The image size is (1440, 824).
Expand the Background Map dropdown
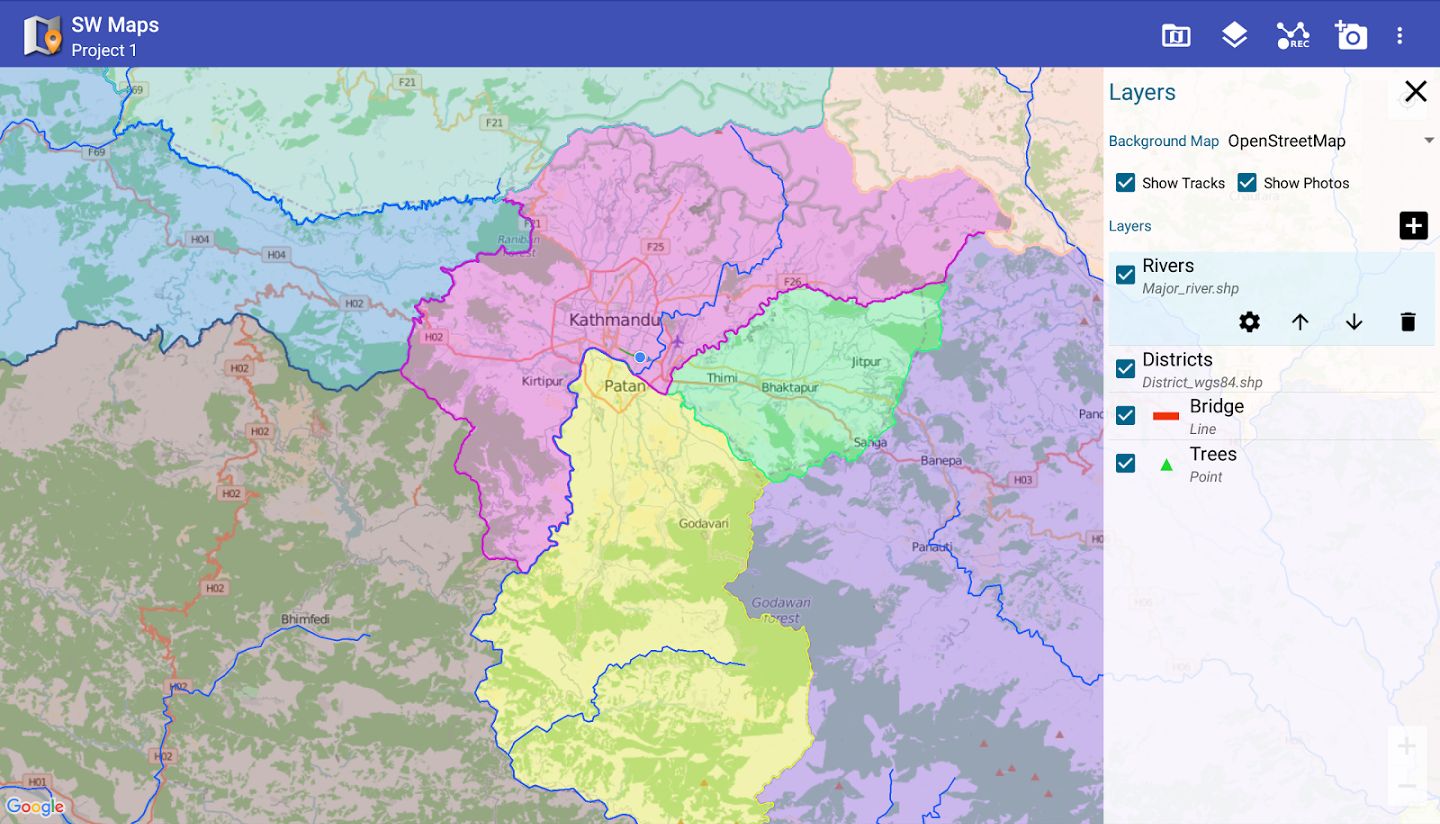[1428, 141]
